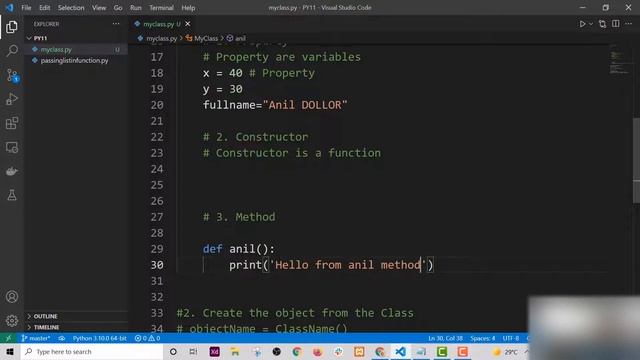640x360 pixels.
Task: Click myclass.py in the breadcrumb
Action: pyautogui.click(x=162, y=38)
